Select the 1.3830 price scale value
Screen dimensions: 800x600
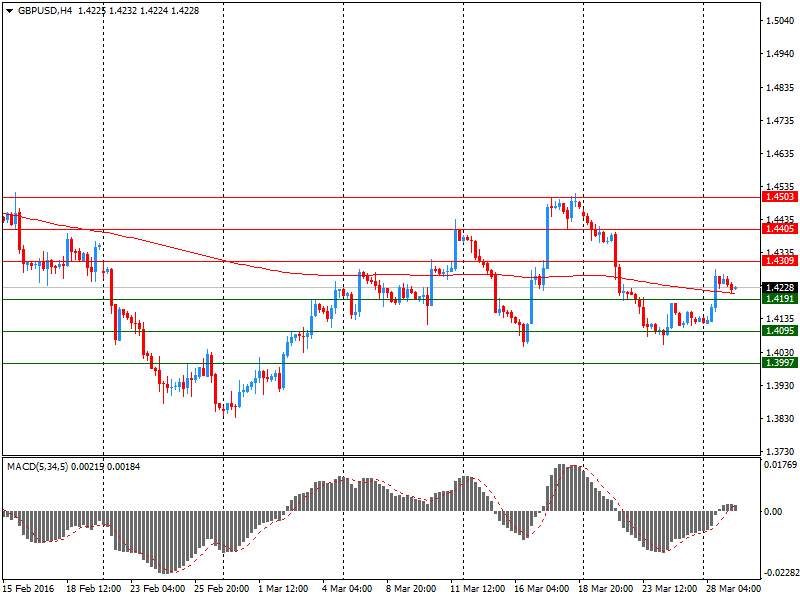780,419
